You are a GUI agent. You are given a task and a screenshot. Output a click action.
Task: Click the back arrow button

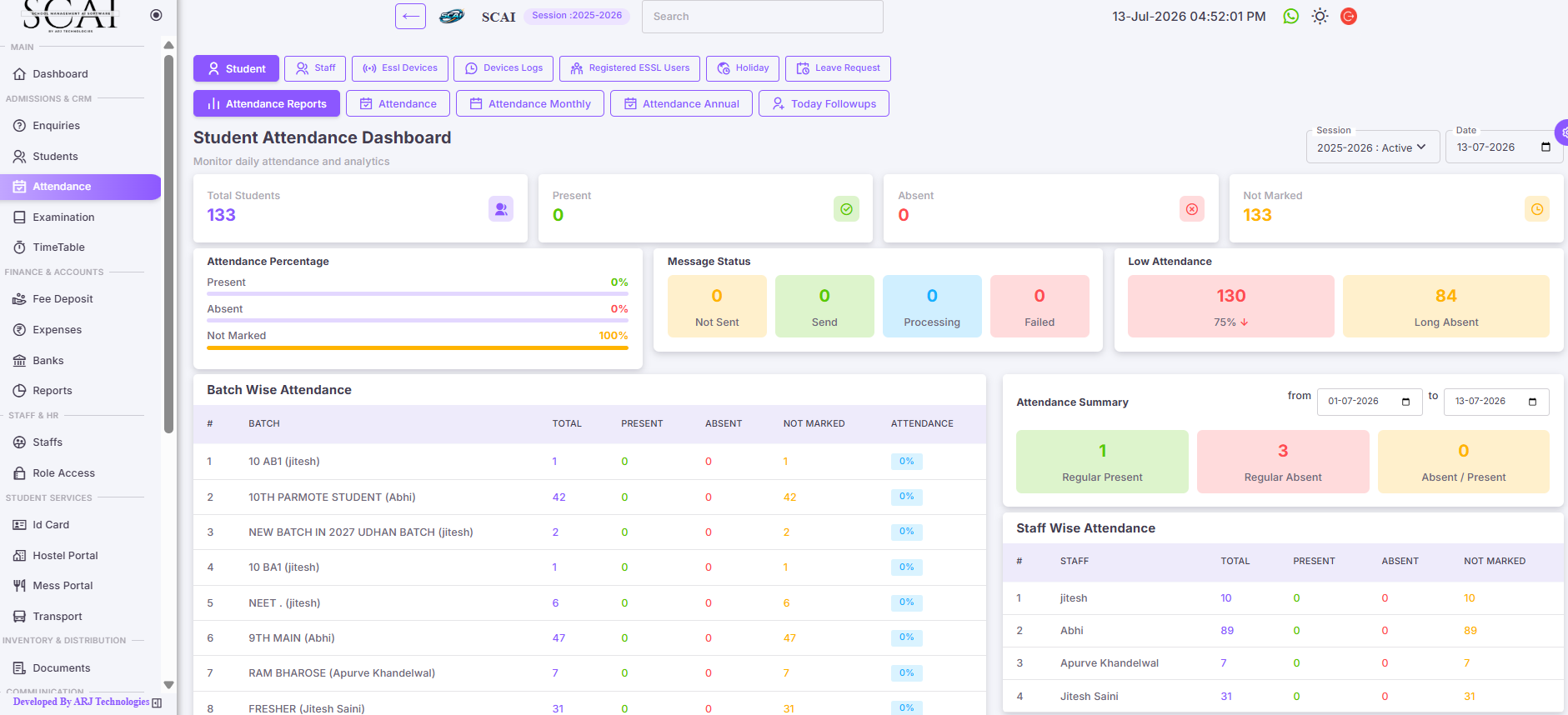point(410,16)
